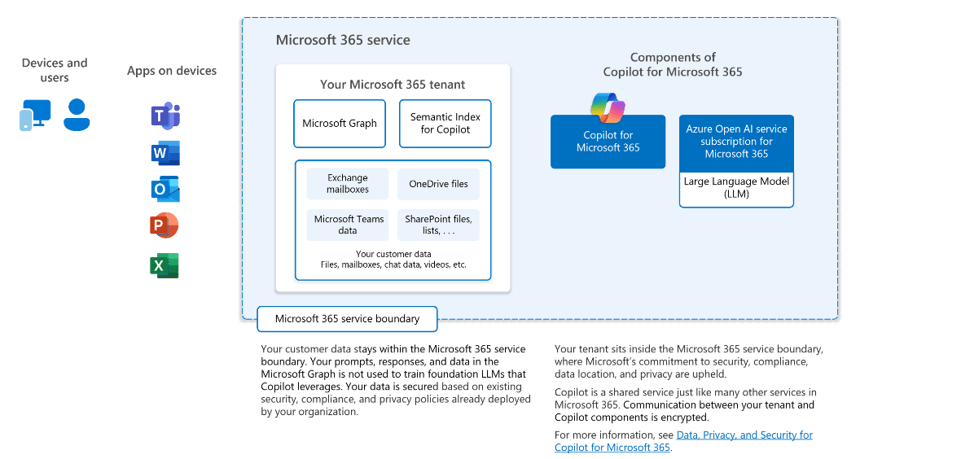Select Azure Open AI service subscription box
961x459 pixels.
[736, 142]
